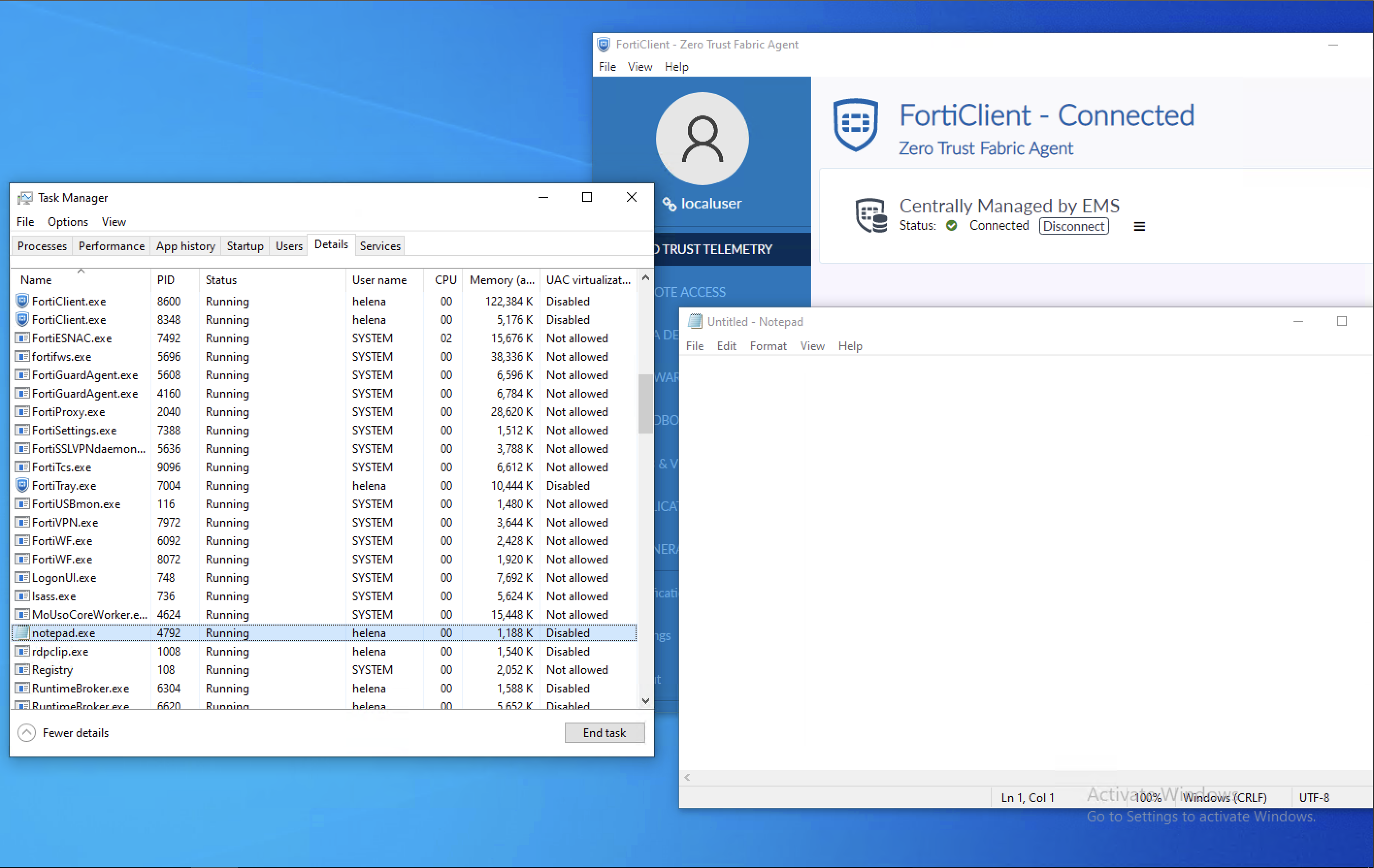The image size is (1374, 868).
Task: Click the Centrally Managed by EMS icon
Action: point(871,215)
